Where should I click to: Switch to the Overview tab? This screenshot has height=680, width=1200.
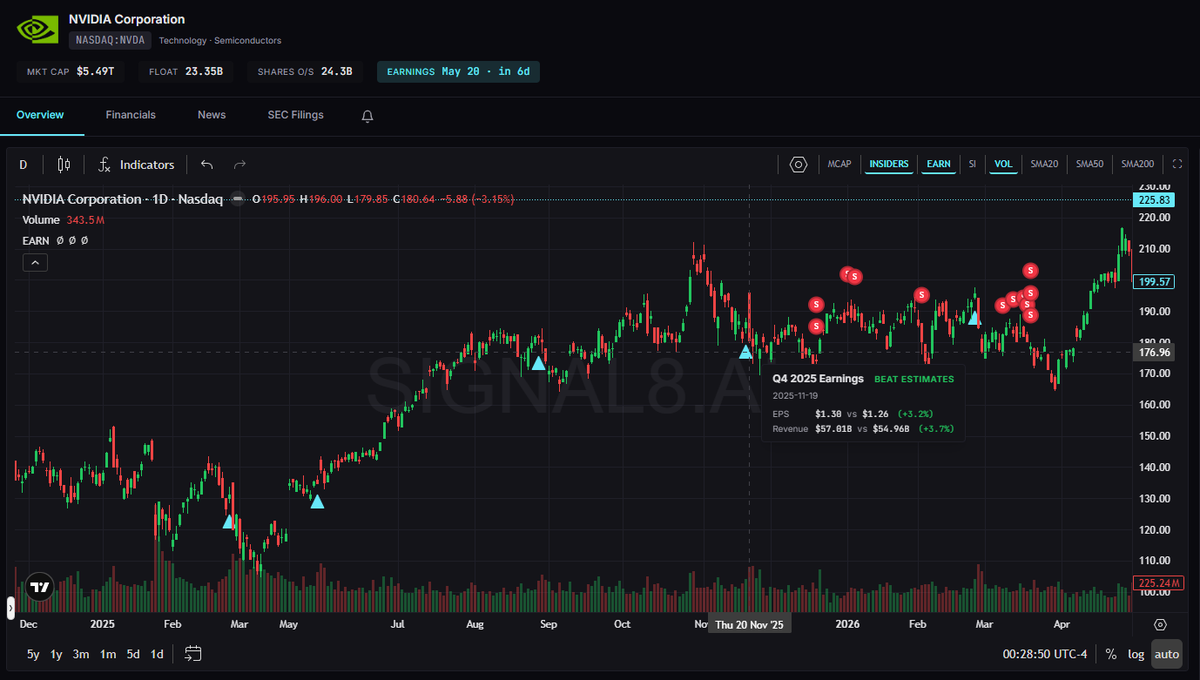(x=40, y=115)
